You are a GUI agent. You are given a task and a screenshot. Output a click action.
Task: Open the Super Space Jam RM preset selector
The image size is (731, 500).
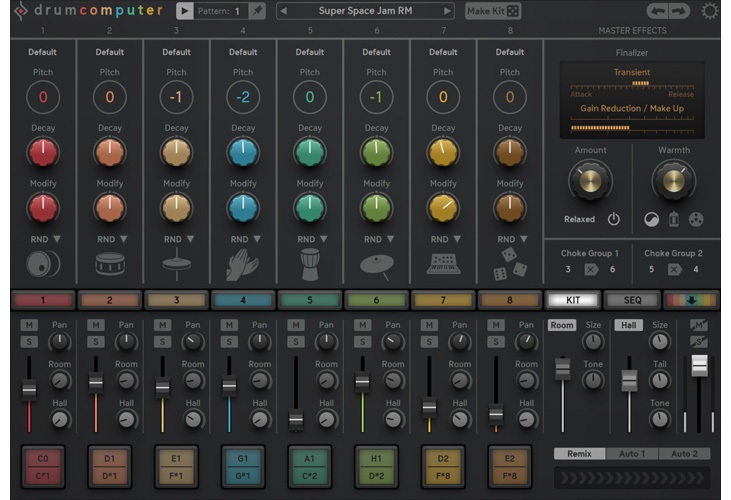click(x=364, y=11)
